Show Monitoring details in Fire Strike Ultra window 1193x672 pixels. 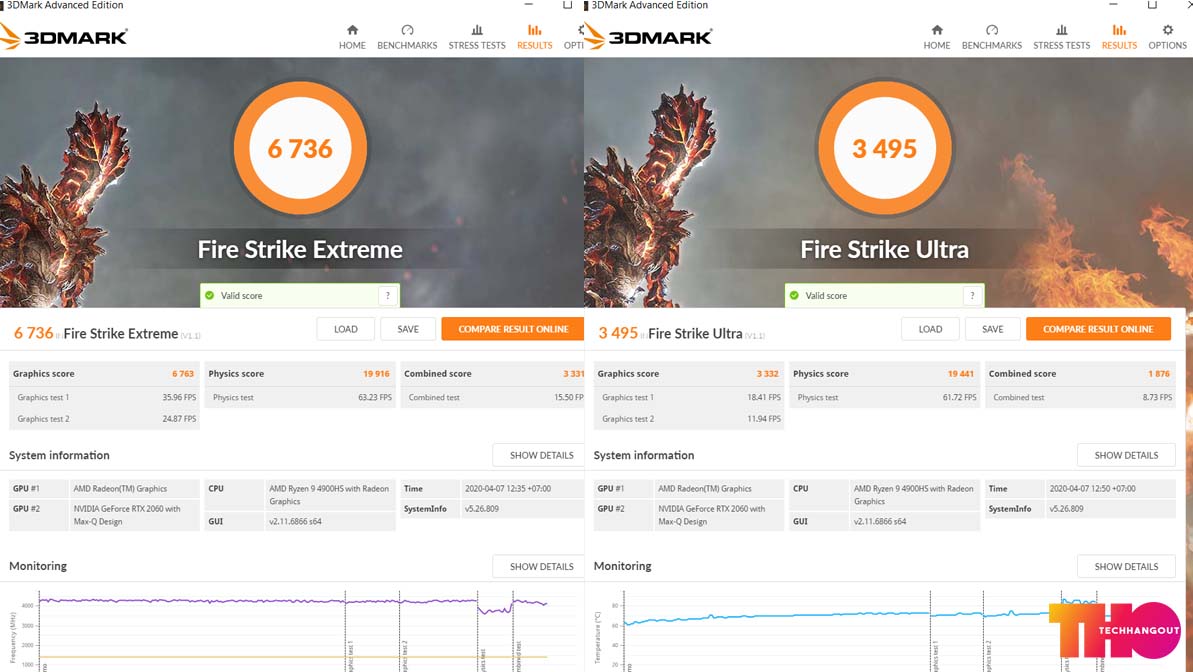(x=1126, y=566)
